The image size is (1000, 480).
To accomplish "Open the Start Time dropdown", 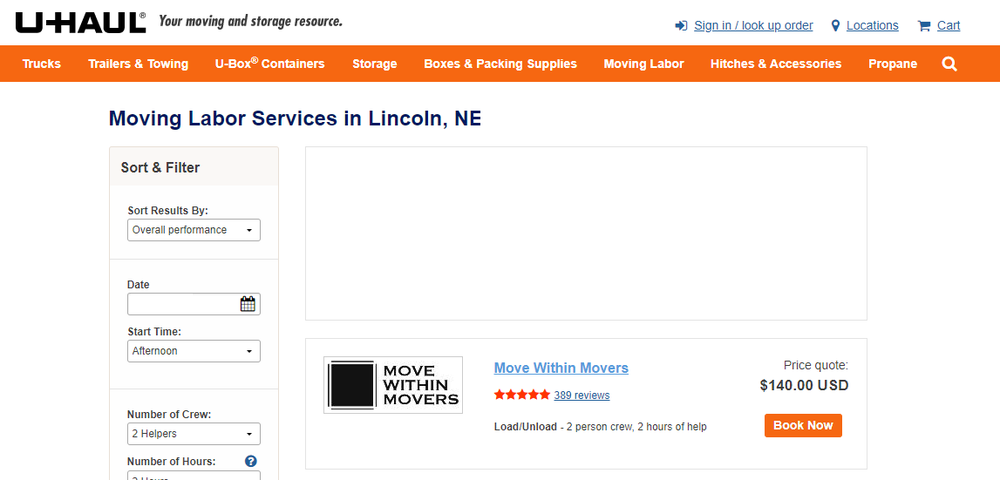I will point(194,351).
